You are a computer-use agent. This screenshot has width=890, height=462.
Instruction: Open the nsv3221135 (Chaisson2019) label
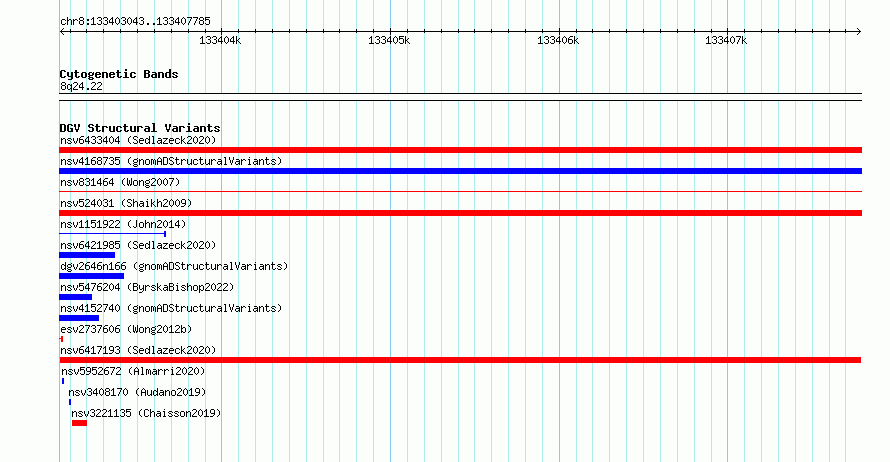(x=146, y=413)
